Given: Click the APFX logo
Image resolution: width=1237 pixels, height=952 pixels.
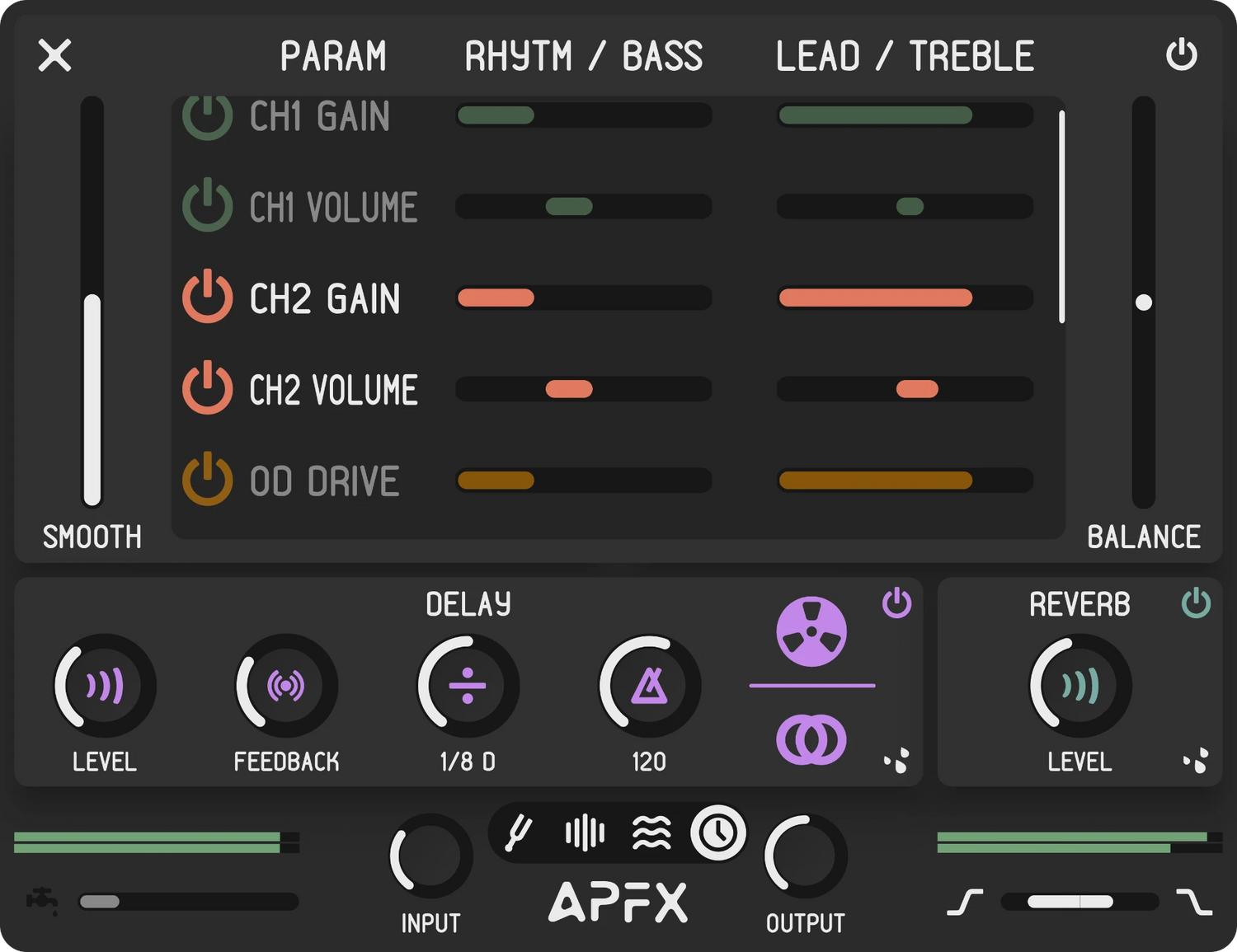Looking at the screenshot, I should coord(618,902).
